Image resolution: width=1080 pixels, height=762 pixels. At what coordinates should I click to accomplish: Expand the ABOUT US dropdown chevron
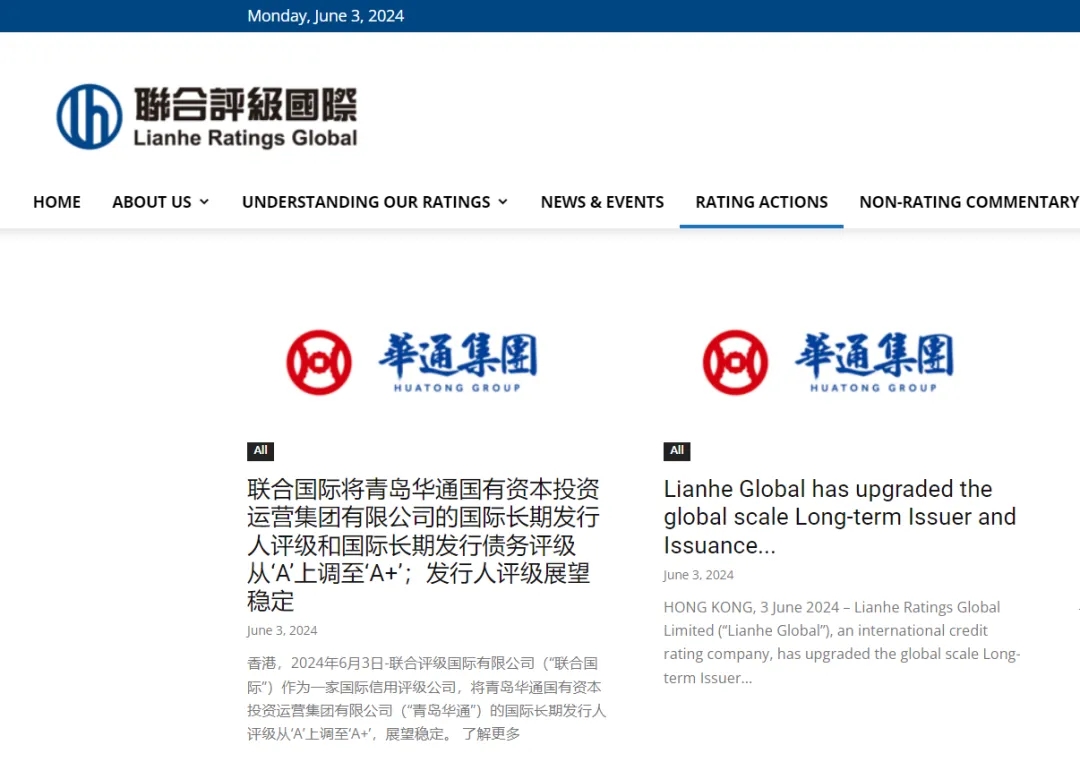point(205,202)
